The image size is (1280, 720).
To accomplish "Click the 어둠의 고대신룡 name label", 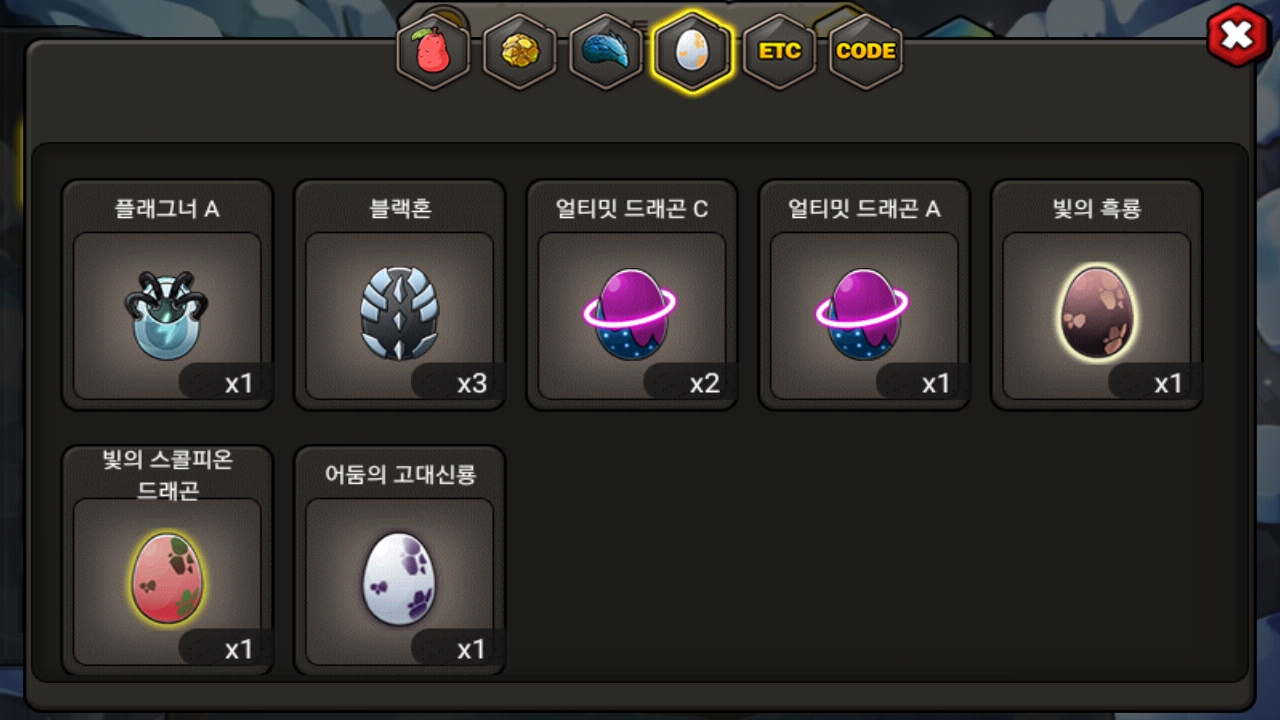I will click(x=399, y=474).
